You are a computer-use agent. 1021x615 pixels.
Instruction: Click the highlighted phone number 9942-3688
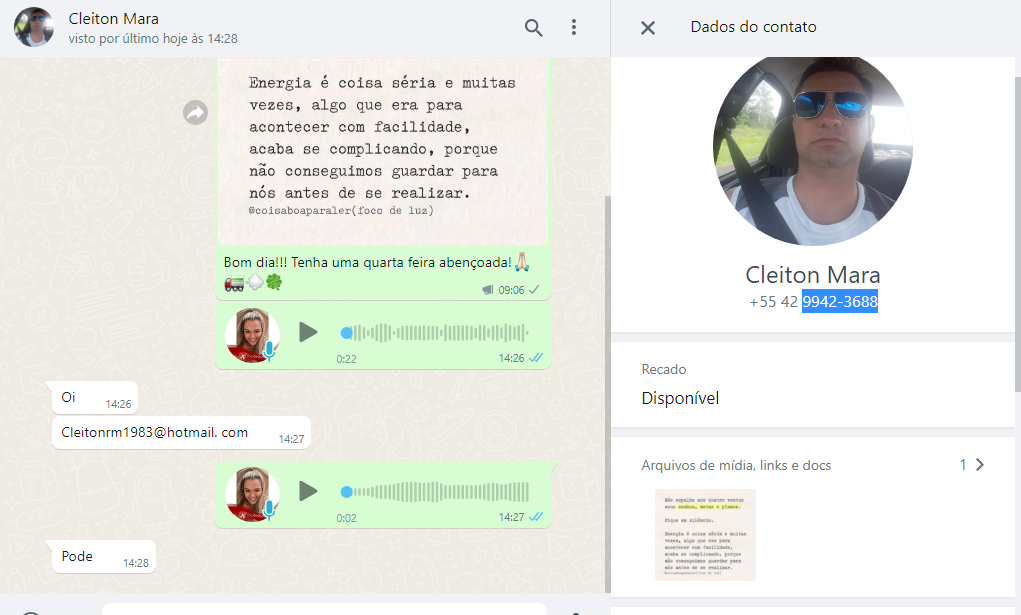point(839,302)
